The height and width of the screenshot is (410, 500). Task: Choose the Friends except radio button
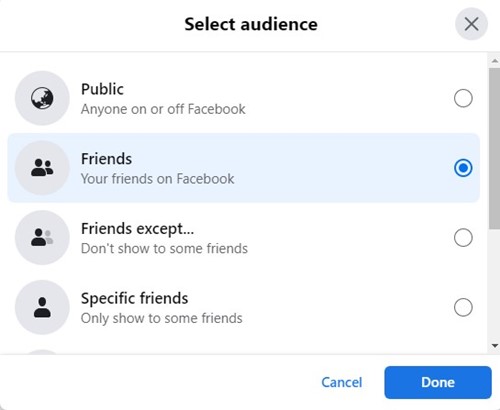click(x=463, y=237)
